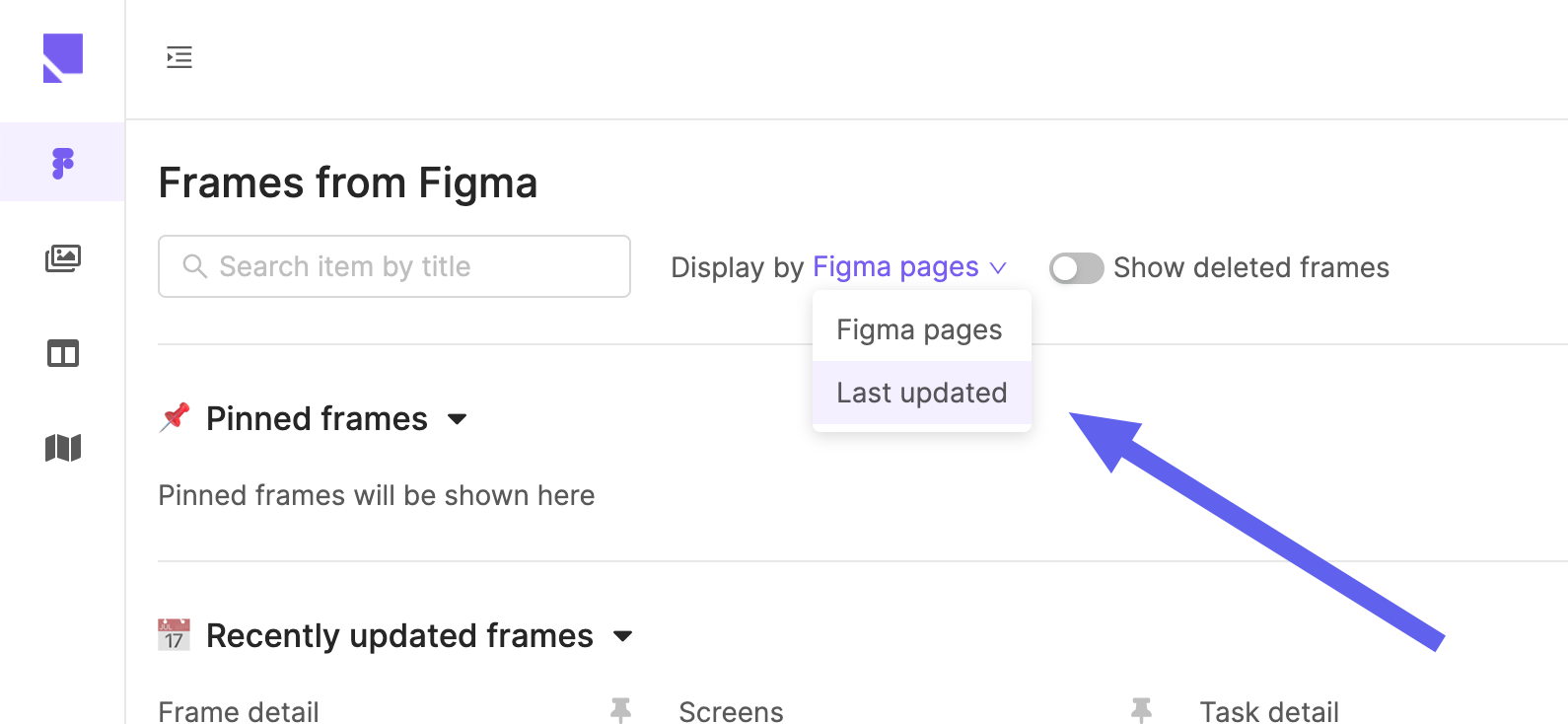
Task: Click the Pinned frames will be shown here text
Action: (x=377, y=495)
